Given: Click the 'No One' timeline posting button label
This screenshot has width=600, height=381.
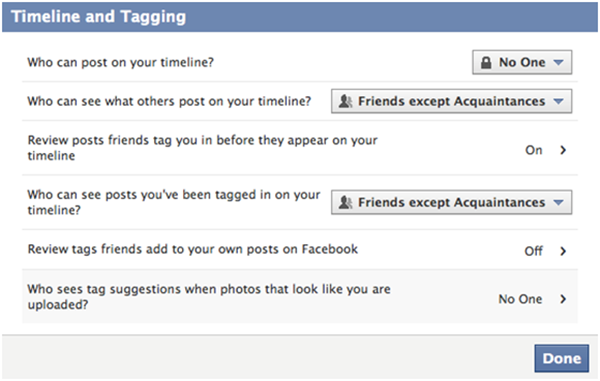Looking at the screenshot, I should coord(522,62).
